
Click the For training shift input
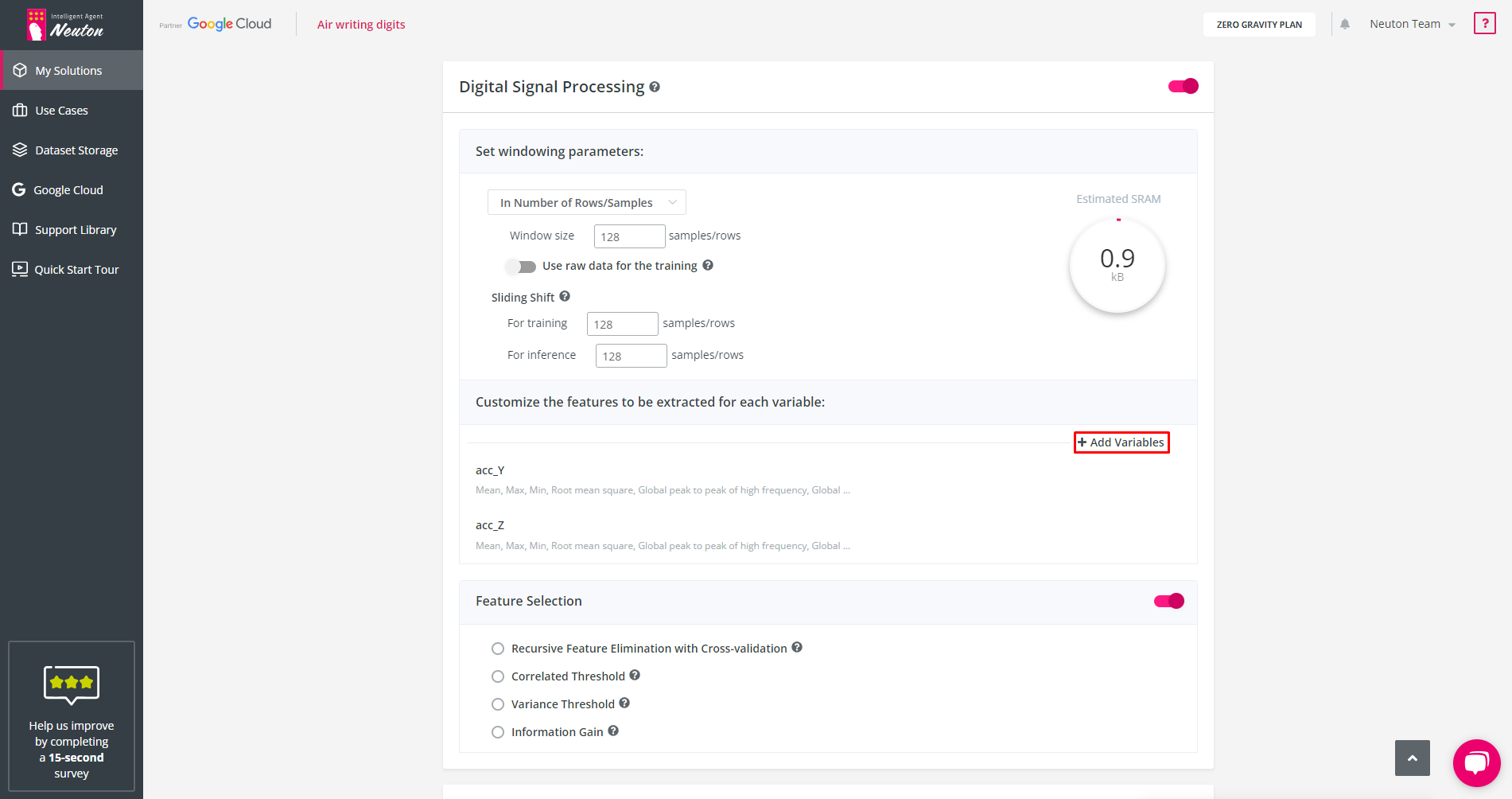point(623,324)
